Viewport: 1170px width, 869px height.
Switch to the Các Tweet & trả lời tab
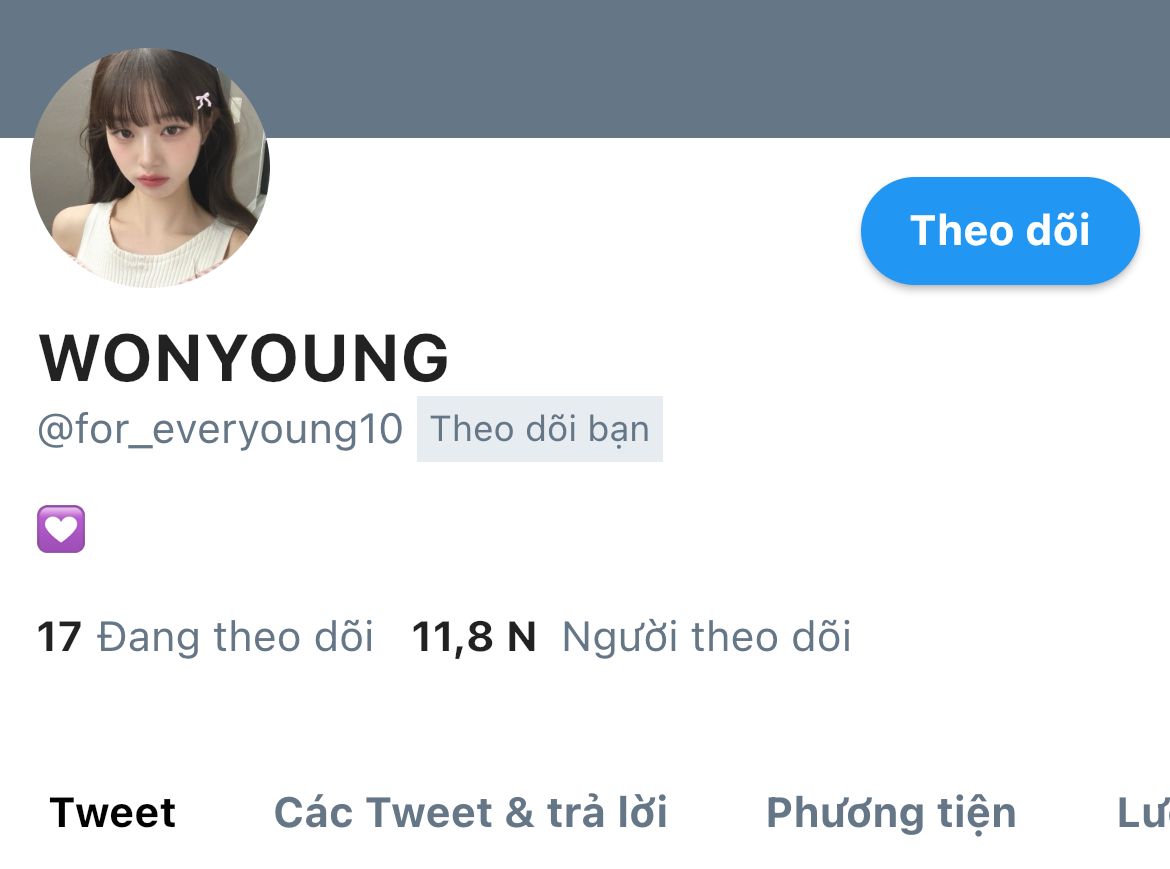click(x=470, y=812)
